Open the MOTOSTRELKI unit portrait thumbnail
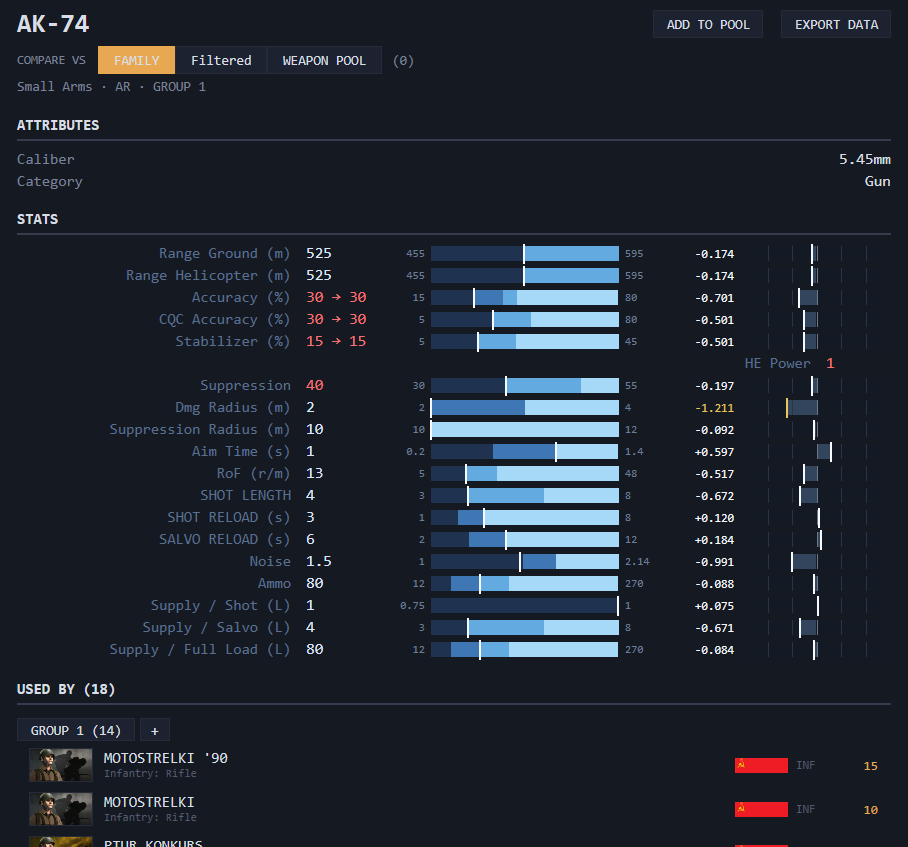The image size is (908, 847). pyautogui.click(x=61, y=809)
